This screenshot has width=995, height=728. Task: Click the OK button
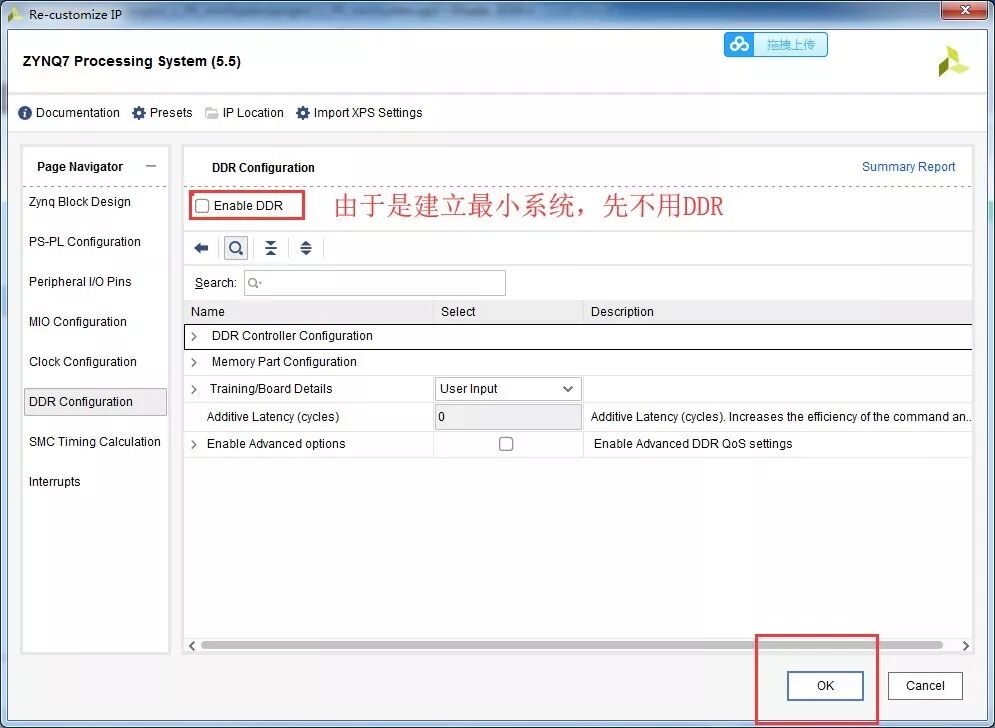pos(825,685)
